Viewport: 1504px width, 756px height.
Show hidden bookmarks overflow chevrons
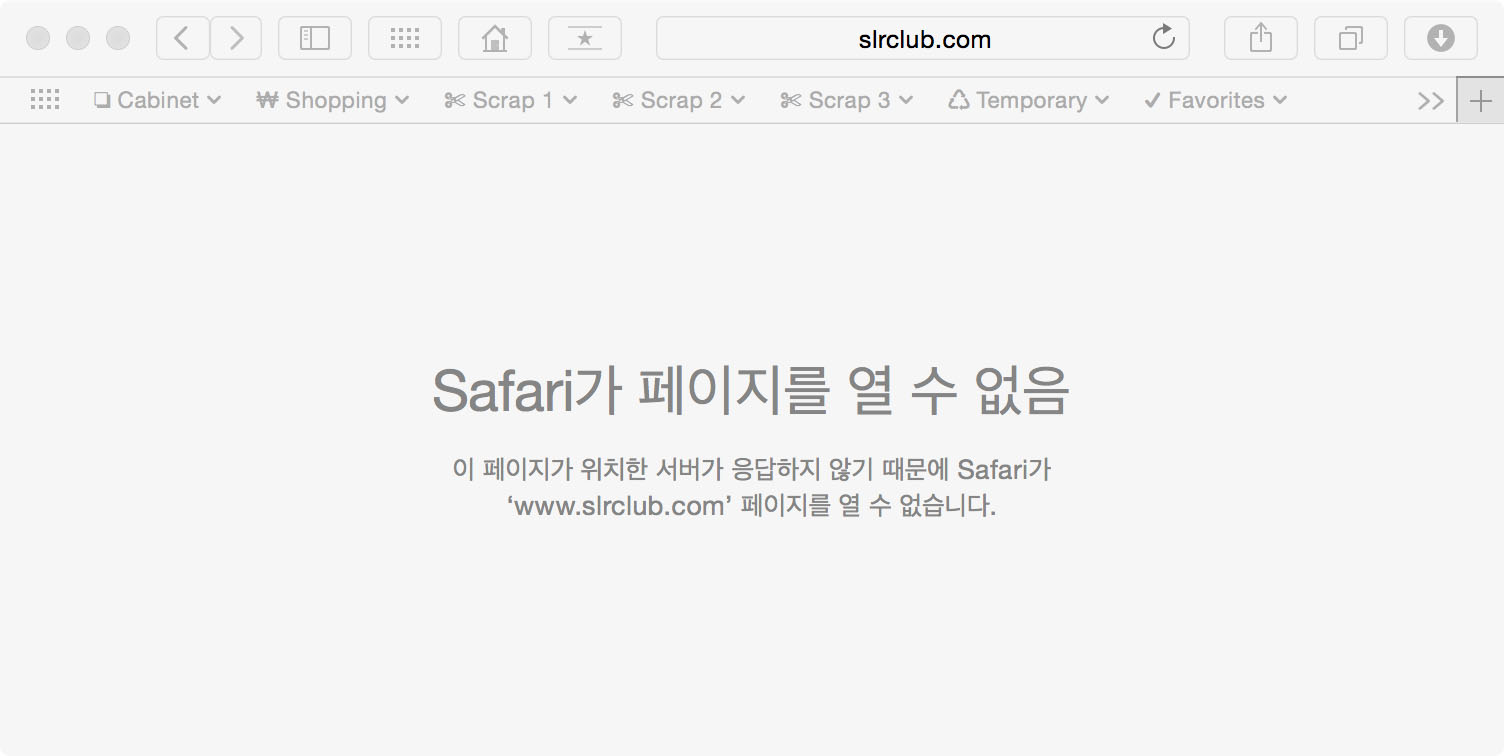coord(1431,100)
